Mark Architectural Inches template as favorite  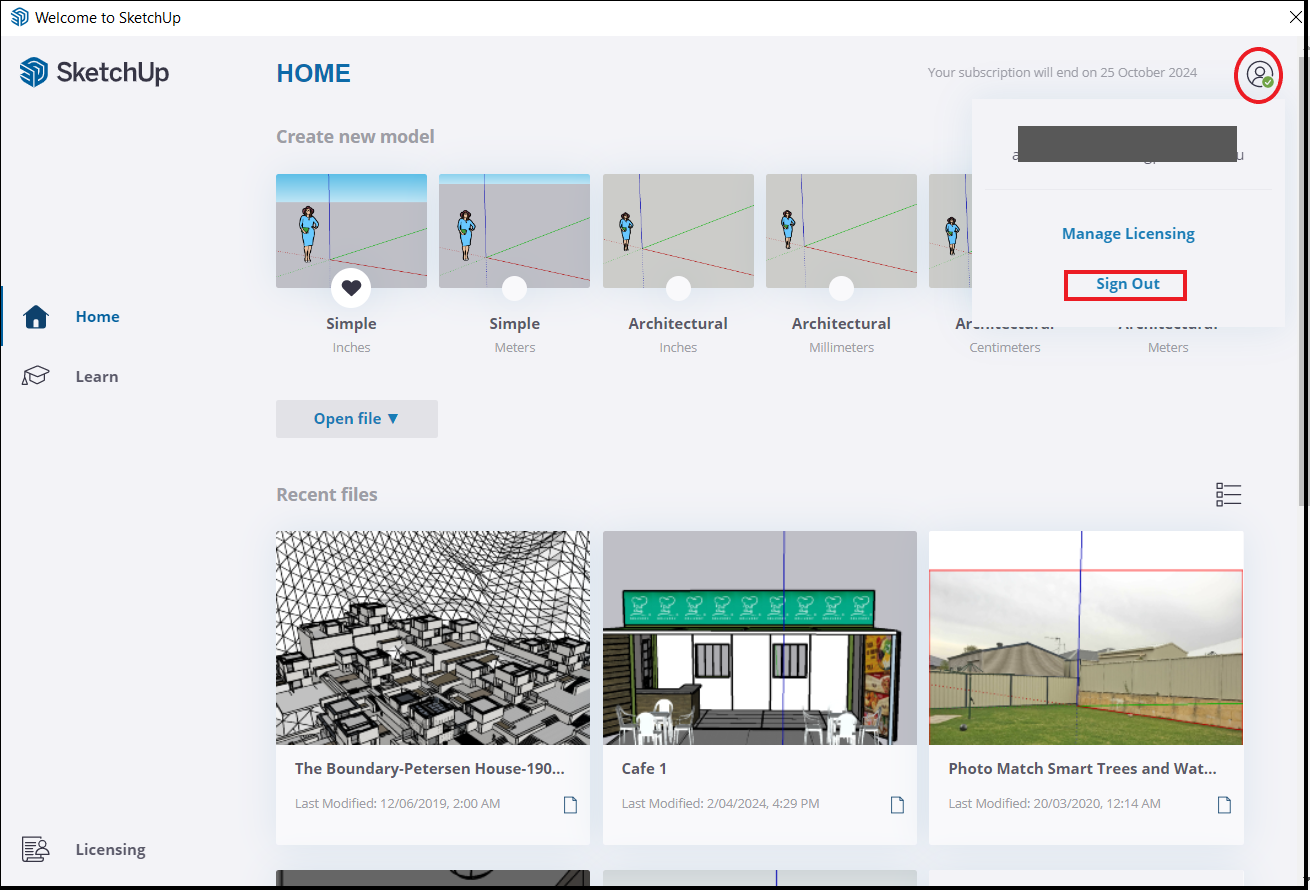pyautogui.click(x=678, y=288)
